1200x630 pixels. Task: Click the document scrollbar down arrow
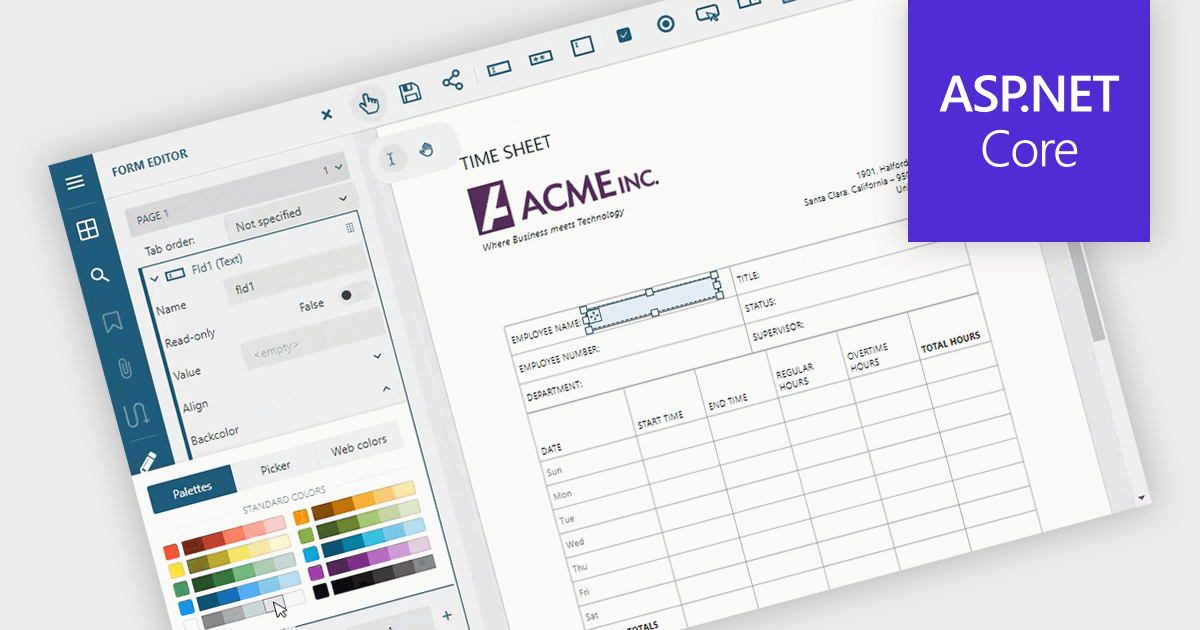(1143, 497)
